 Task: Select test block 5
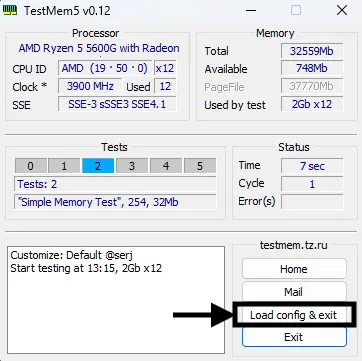200,166
